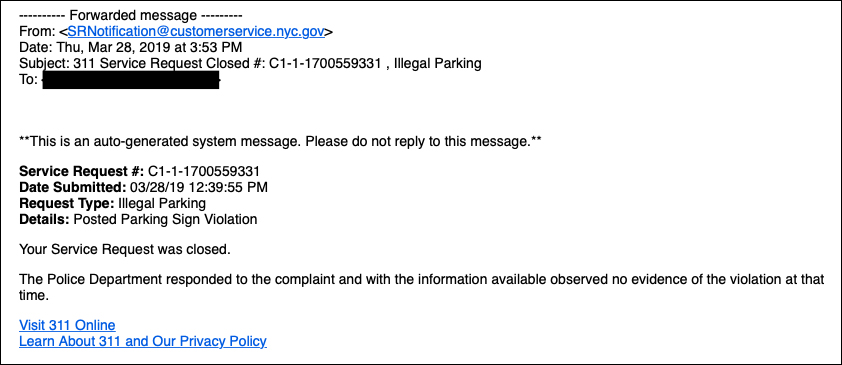
Task: Click the Forwarded message header line
Action: 130,16
